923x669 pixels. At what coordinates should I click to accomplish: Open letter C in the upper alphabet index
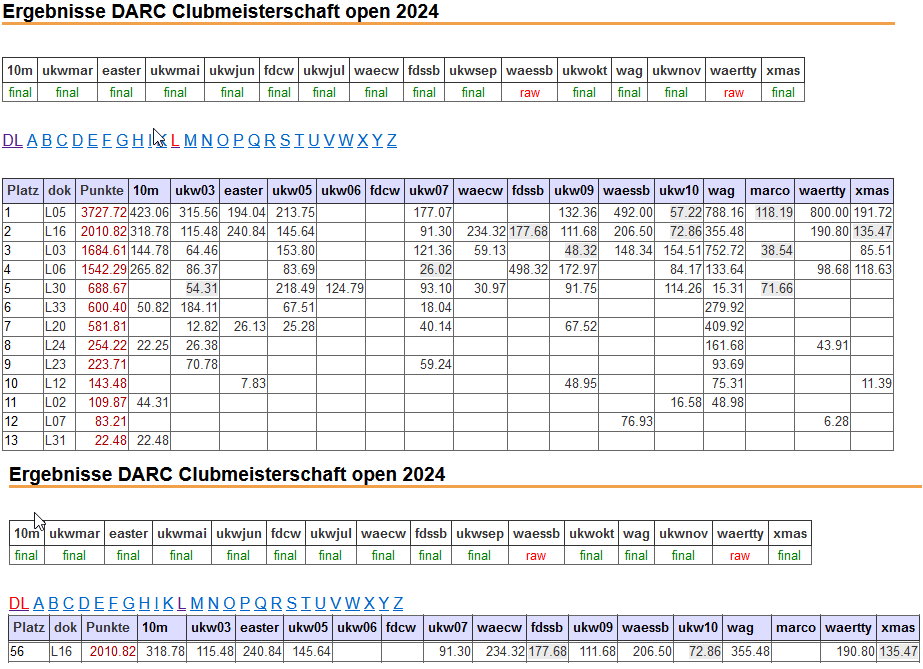click(62, 141)
